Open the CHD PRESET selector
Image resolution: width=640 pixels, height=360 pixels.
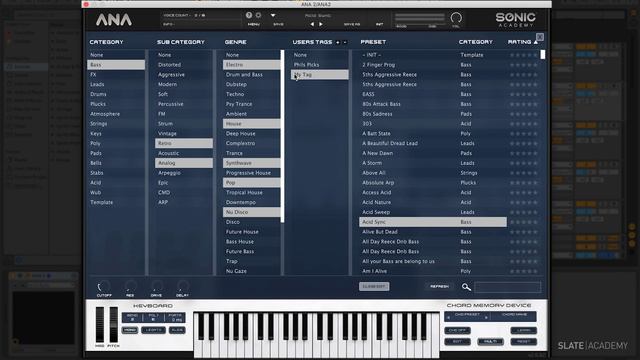[x=467, y=317]
